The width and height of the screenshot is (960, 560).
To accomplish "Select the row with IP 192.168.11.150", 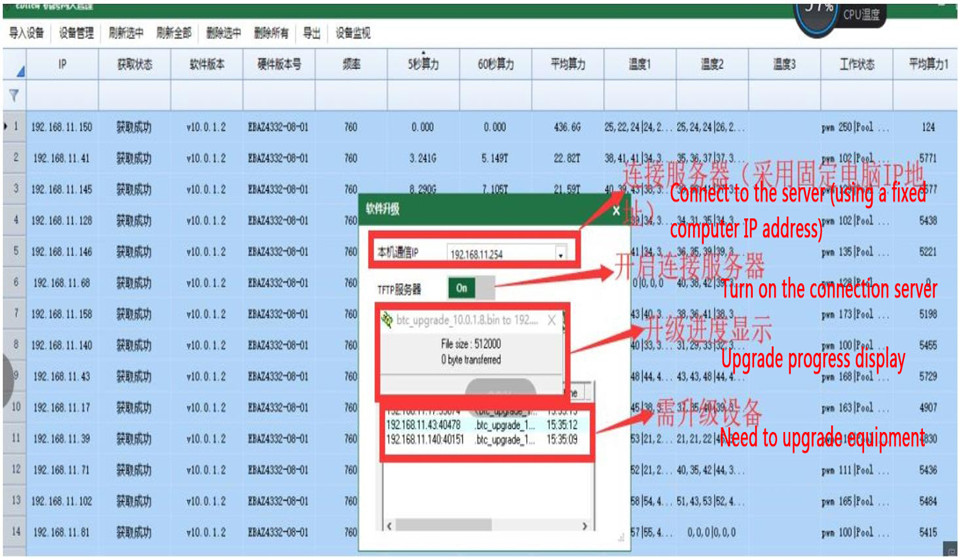I will [62, 127].
